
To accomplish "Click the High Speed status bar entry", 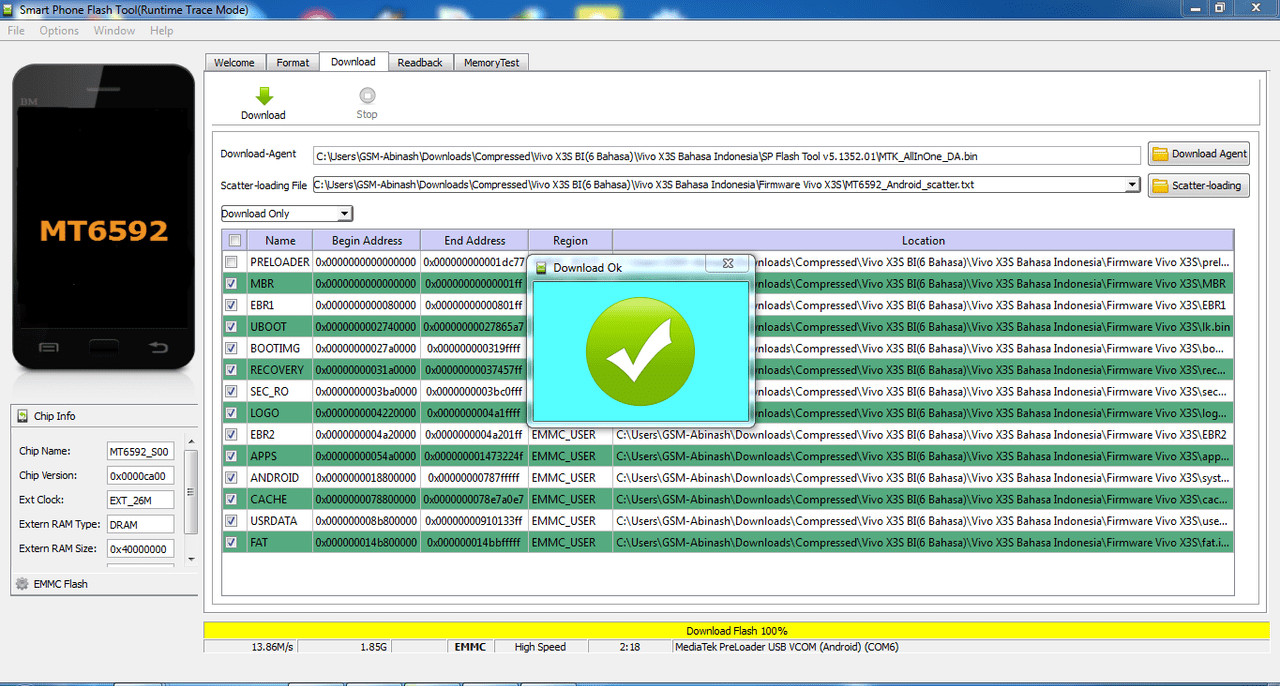I will (x=540, y=647).
